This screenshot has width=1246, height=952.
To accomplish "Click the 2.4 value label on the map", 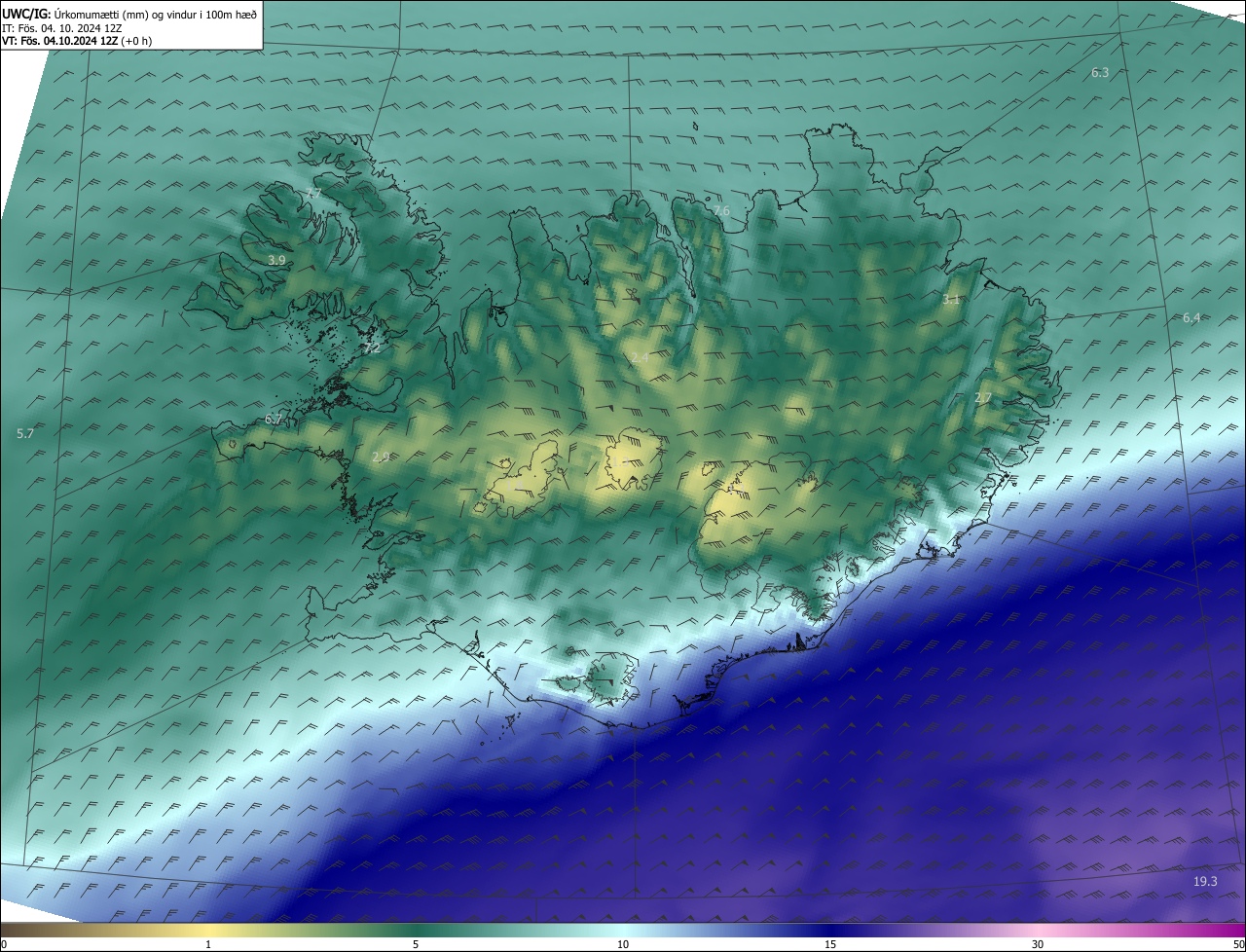I will point(640,358).
